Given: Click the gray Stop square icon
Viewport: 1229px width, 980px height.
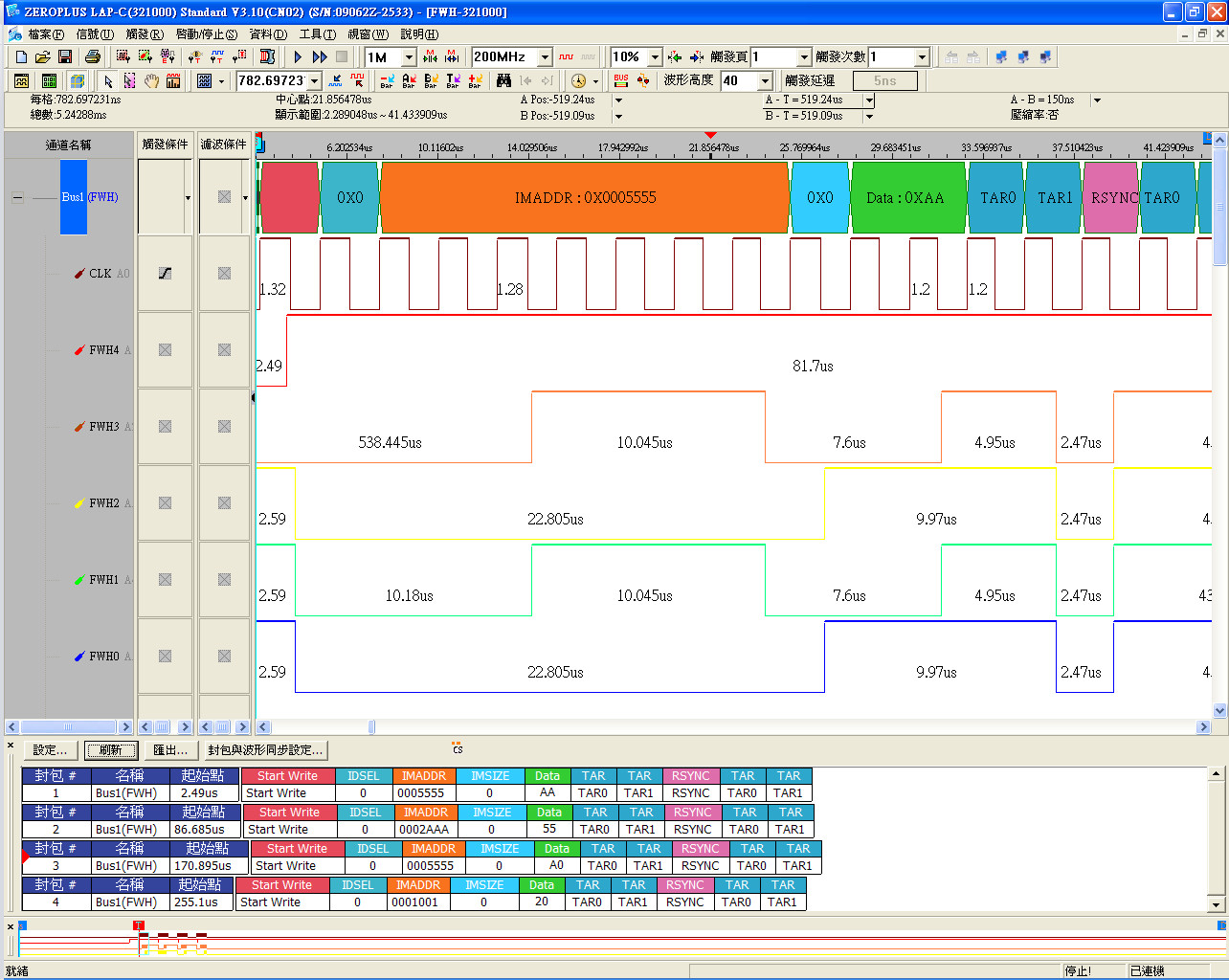Looking at the screenshot, I should tap(342, 57).
